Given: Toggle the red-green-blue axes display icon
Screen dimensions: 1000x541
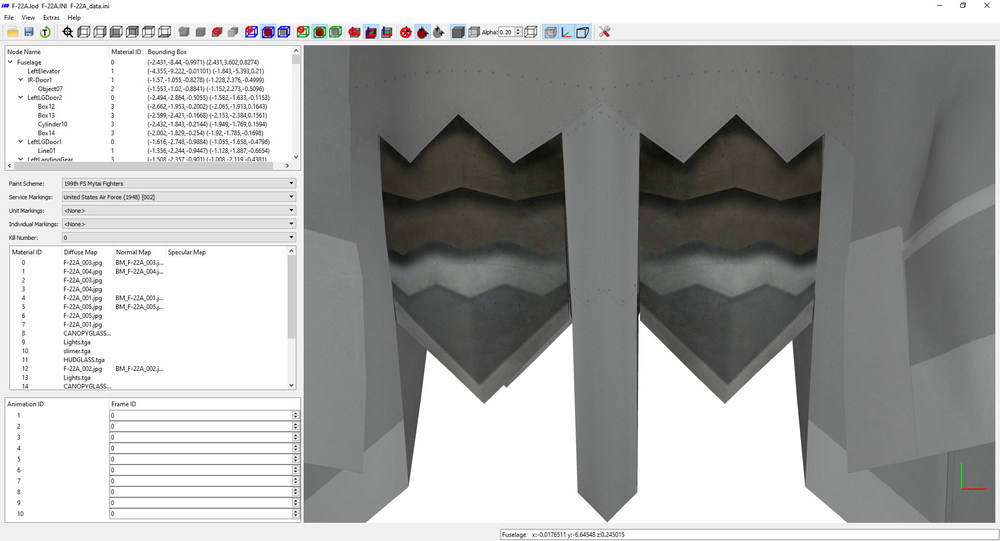Looking at the screenshot, I should point(566,32).
